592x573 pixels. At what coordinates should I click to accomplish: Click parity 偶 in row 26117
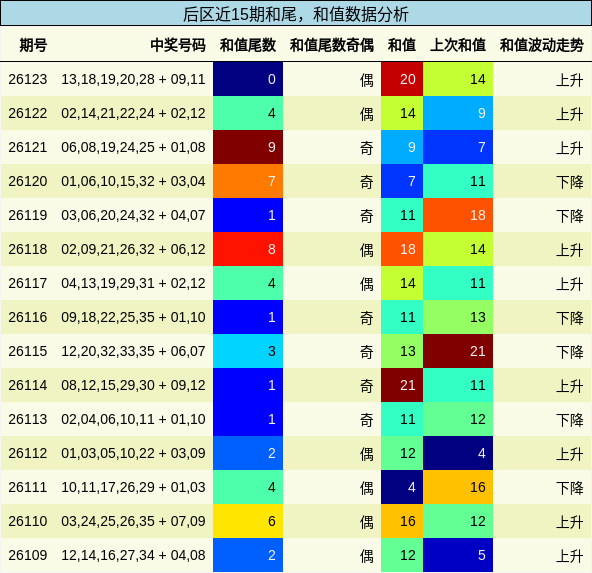(367, 284)
